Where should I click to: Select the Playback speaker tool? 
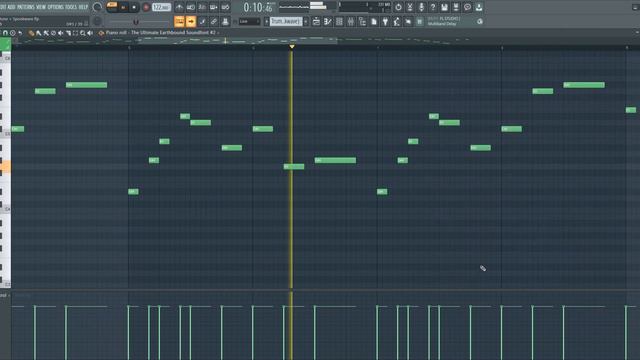coord(90,33)
